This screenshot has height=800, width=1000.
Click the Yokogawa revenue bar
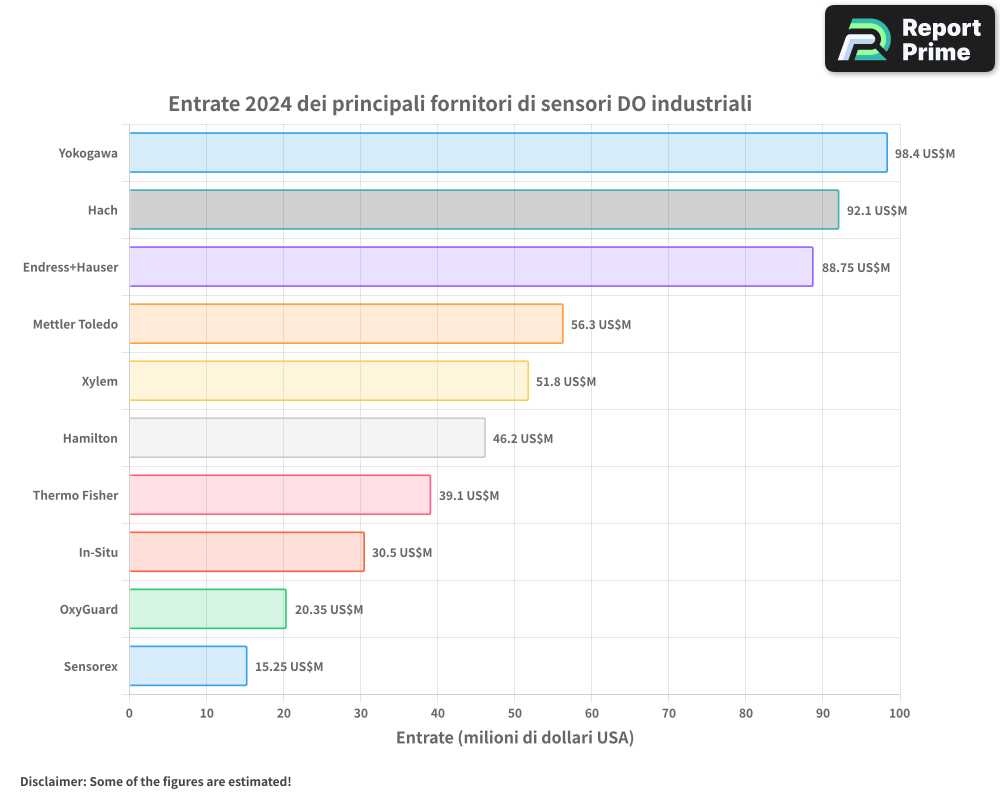pos(508,153)
